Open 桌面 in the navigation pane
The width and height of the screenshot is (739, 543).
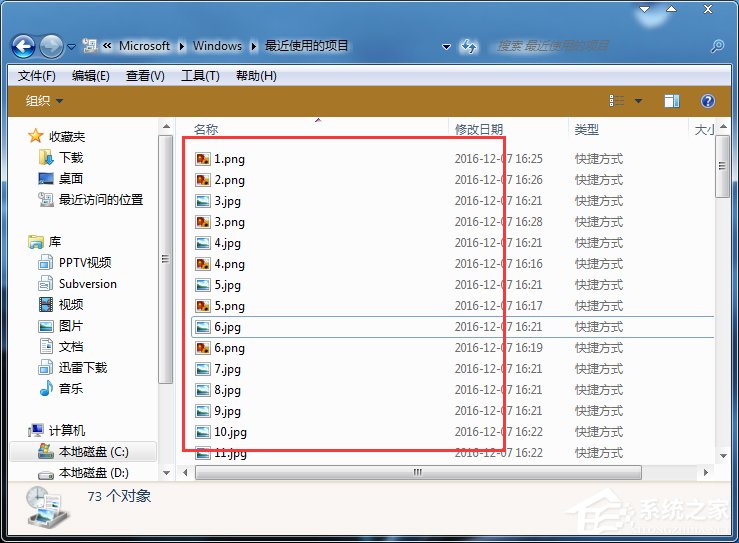pos(61,179)
